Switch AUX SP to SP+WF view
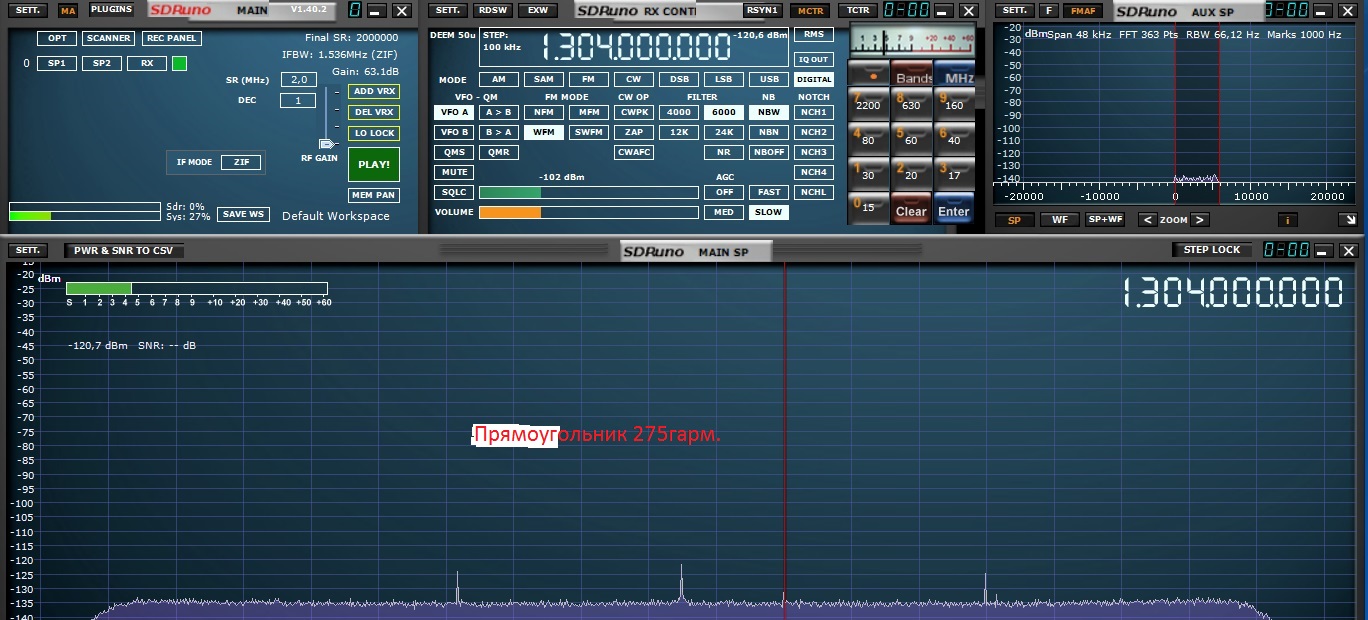Viewport: 1368px width, 620px height. coord(1105,220)
